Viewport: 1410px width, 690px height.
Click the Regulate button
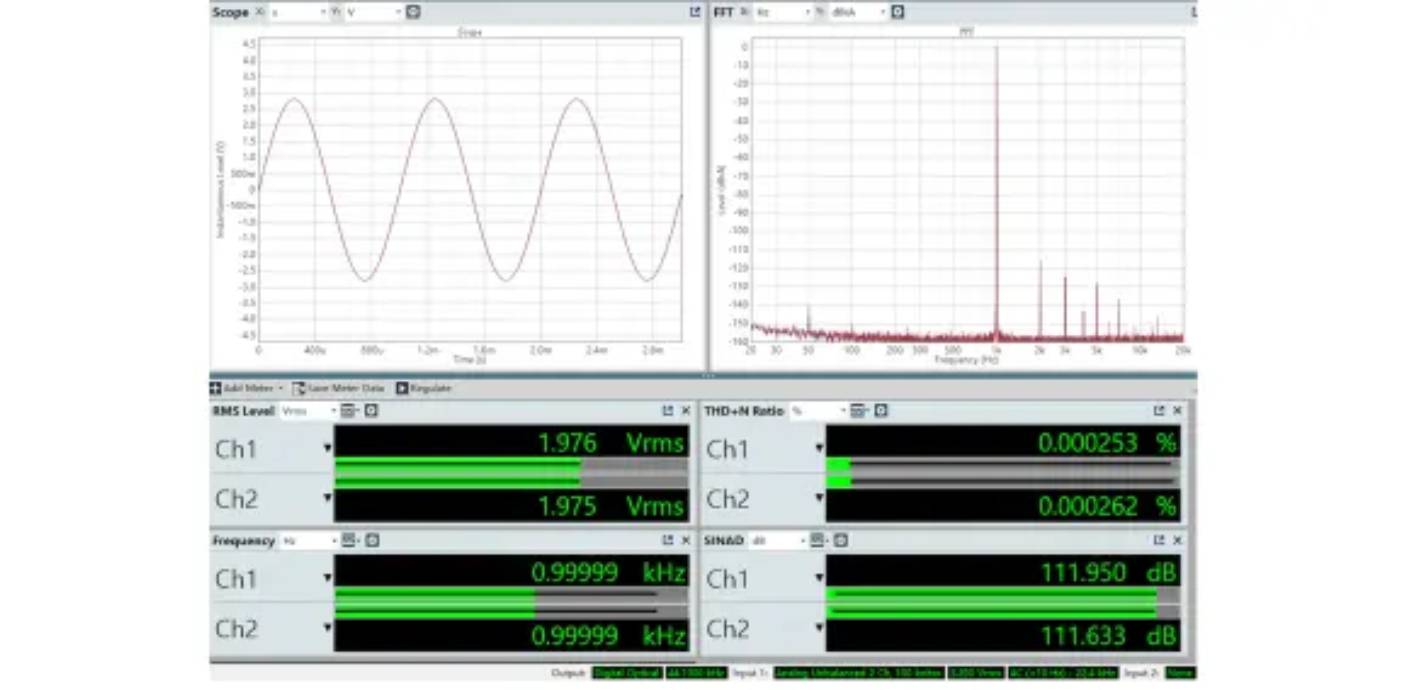coord(424,388)
